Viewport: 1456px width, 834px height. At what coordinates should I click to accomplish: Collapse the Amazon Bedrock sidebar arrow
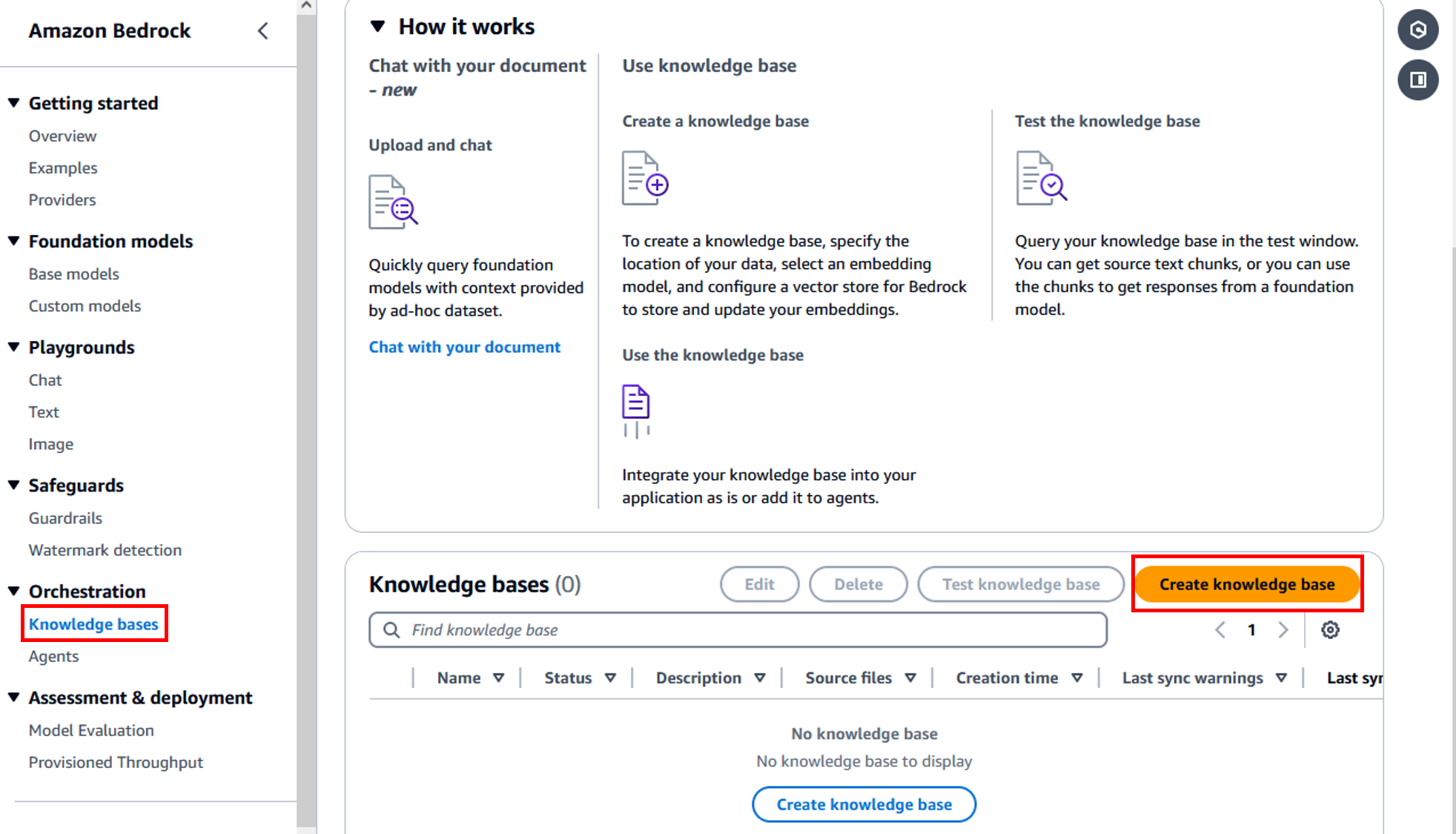point(263,31)
